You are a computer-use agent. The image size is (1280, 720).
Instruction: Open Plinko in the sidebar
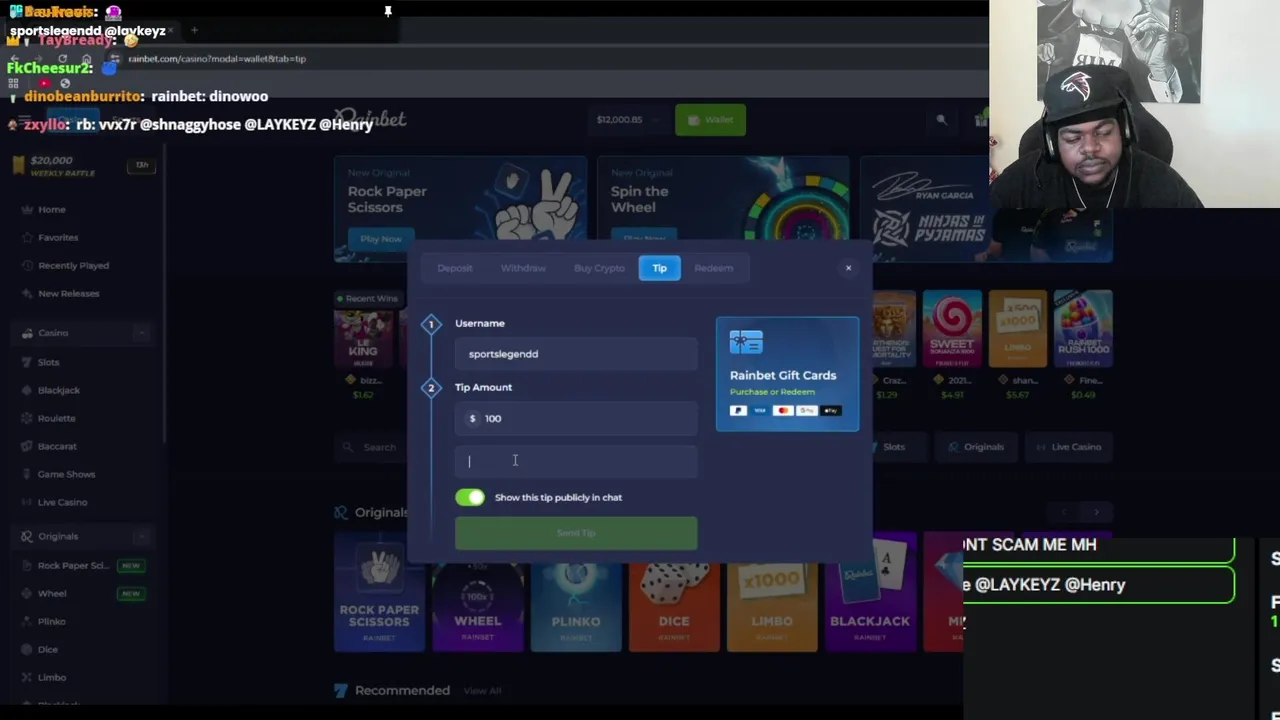(52, 621)
